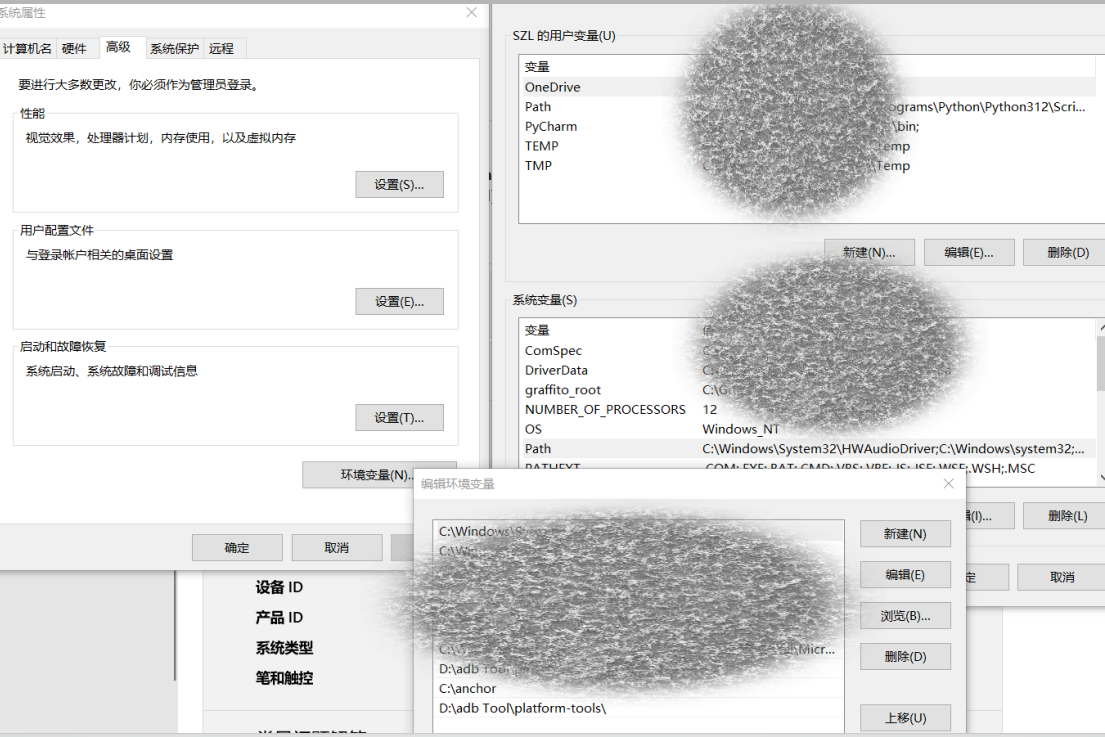The width and height of the screenshot is (1105, 737).
Task: Confirm with 确定 in 系统属性 window
Action: 237,547
